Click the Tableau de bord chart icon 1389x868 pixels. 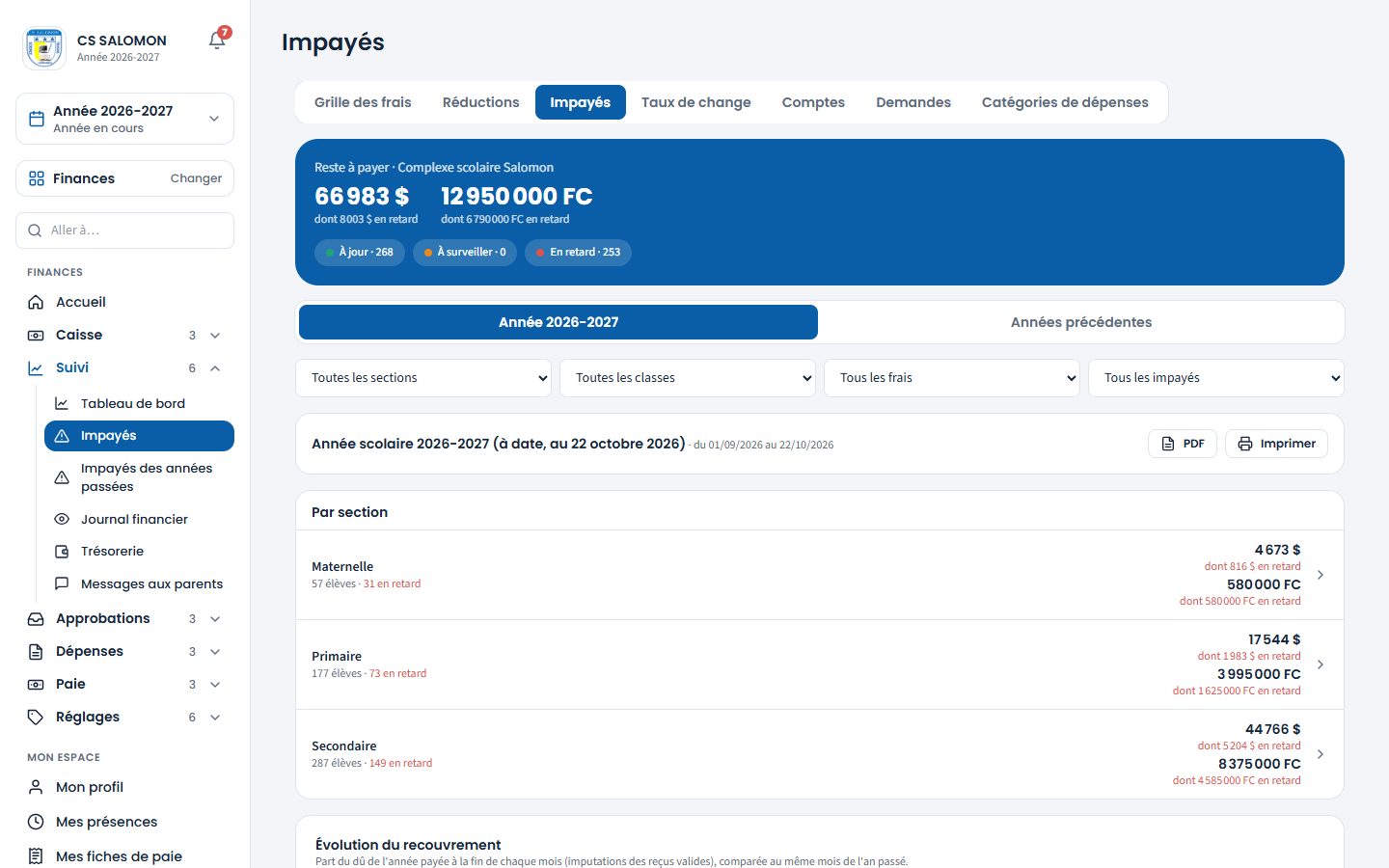(x=62, y=403)
